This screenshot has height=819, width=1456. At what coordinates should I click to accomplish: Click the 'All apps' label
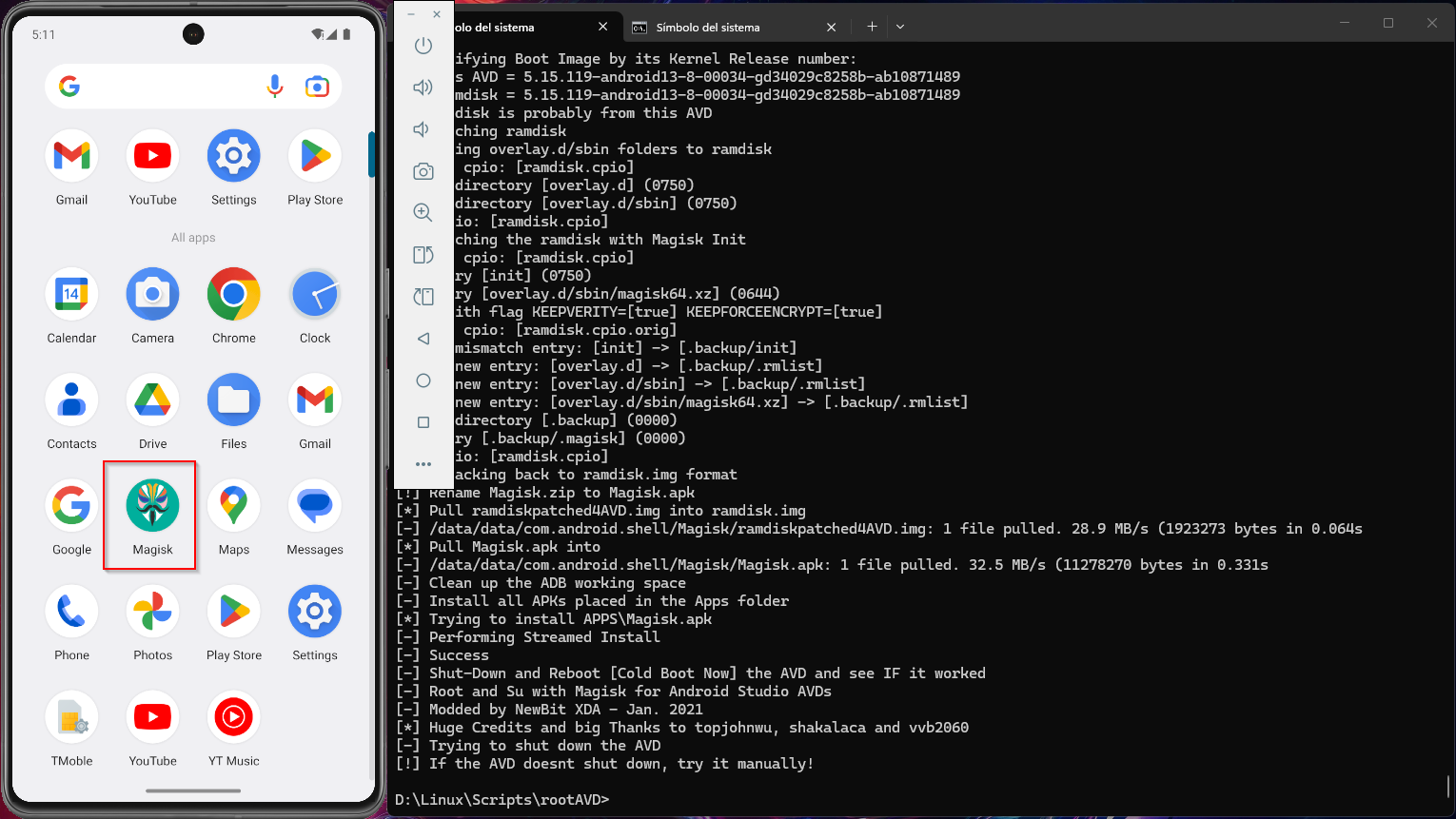[193, 238]
